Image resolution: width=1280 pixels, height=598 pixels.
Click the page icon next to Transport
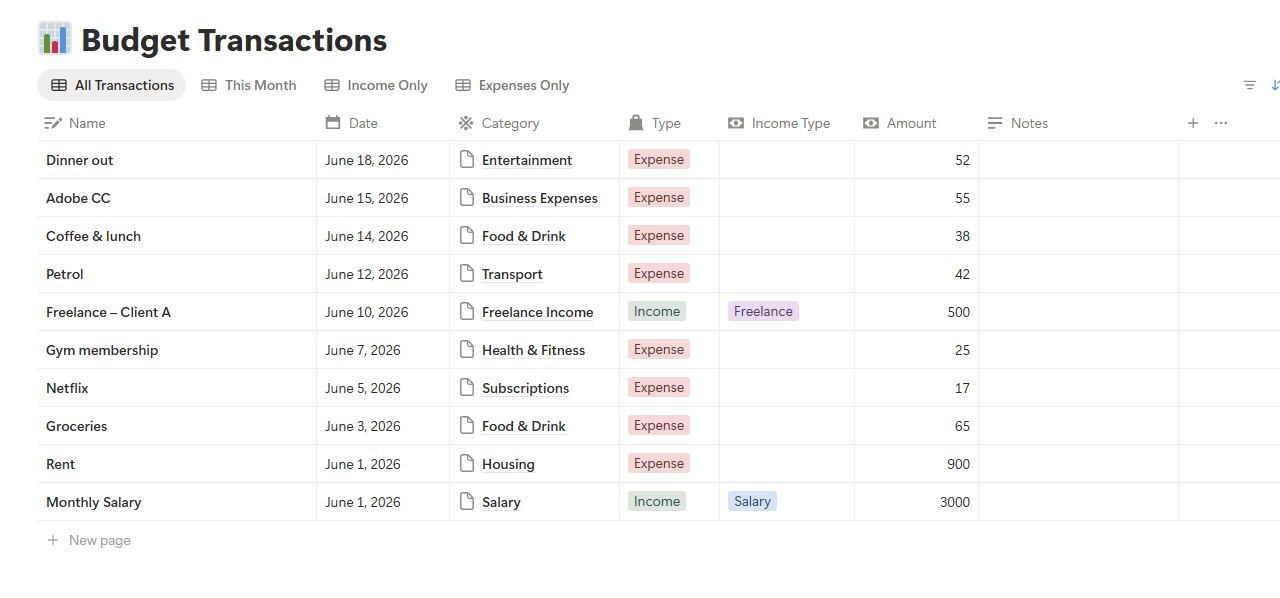point(466,273)
